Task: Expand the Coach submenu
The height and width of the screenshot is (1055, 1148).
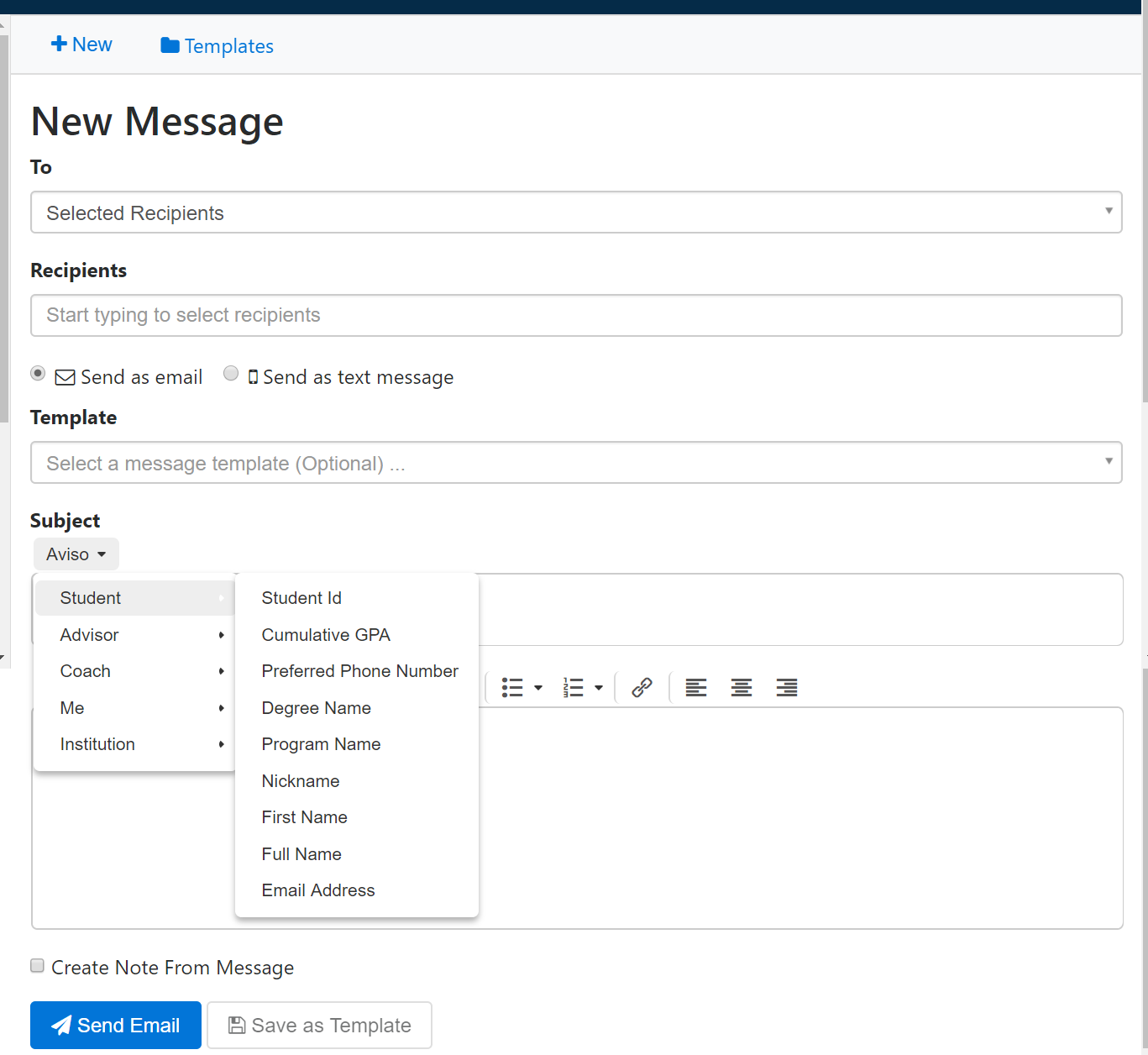Action: pos(134,671)
